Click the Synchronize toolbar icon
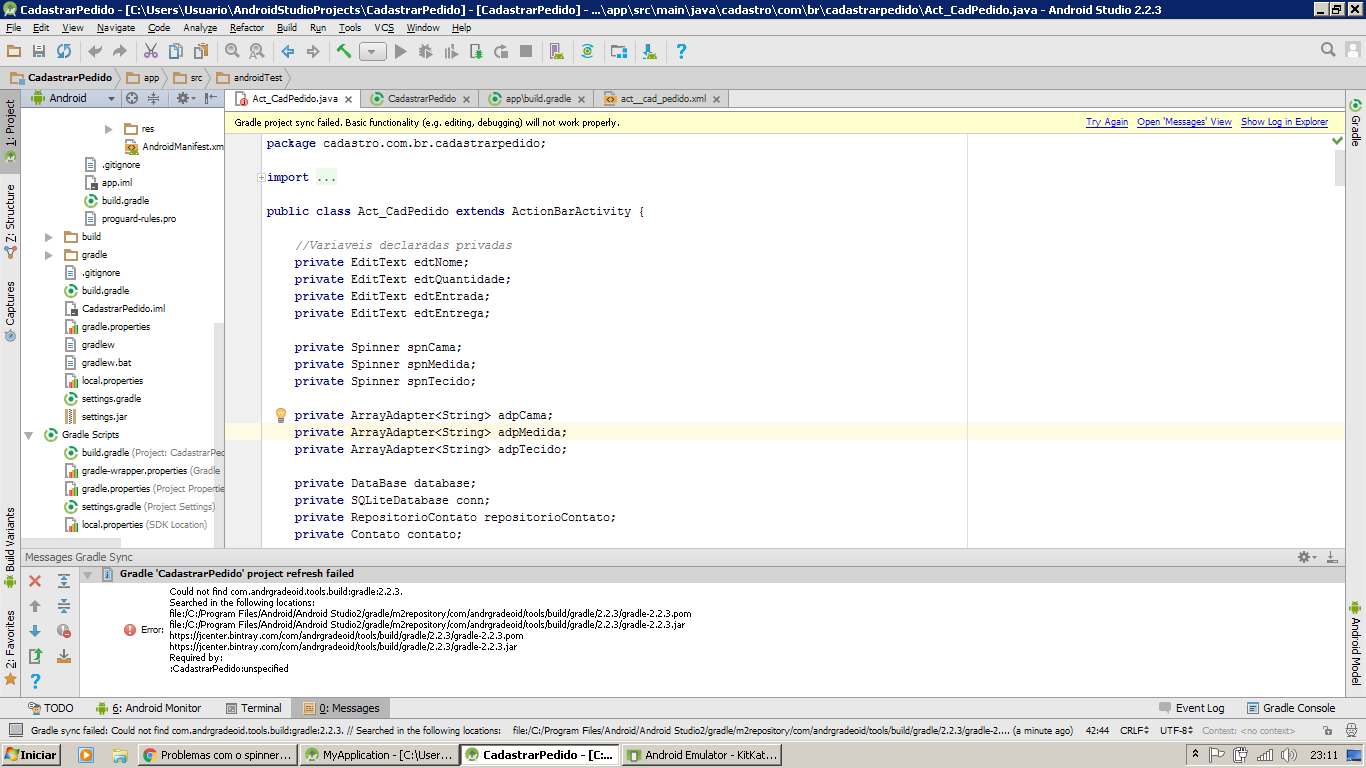Viewport: 1366px width, 768px height. tap(64, 51)
